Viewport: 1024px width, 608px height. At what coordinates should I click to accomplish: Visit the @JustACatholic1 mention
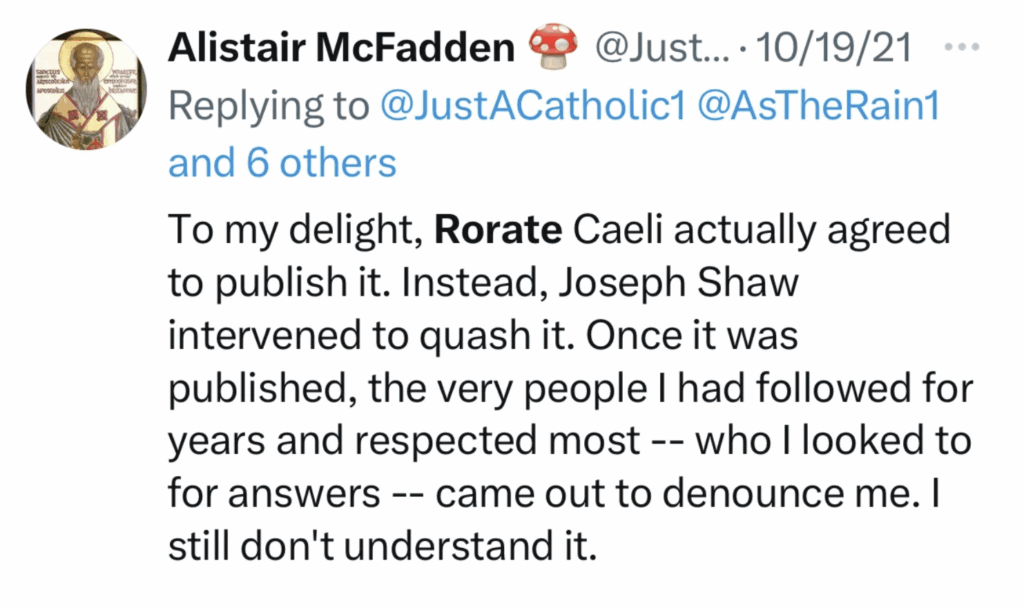[x=533, y=106]
